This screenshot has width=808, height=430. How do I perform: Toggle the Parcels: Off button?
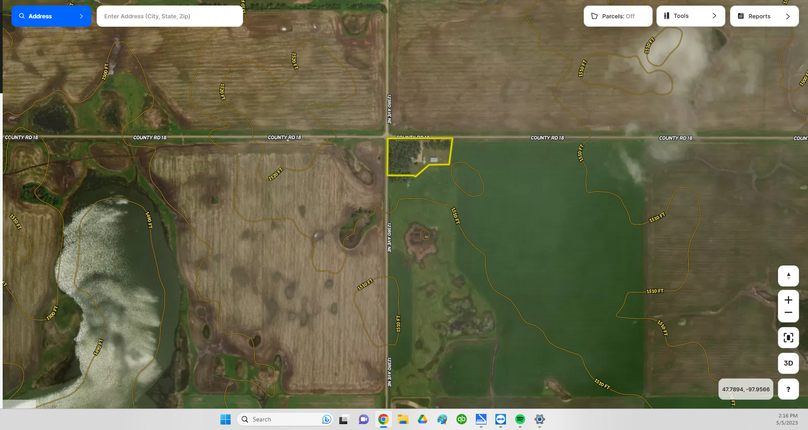pyautogui.click(x=618, y=16)
